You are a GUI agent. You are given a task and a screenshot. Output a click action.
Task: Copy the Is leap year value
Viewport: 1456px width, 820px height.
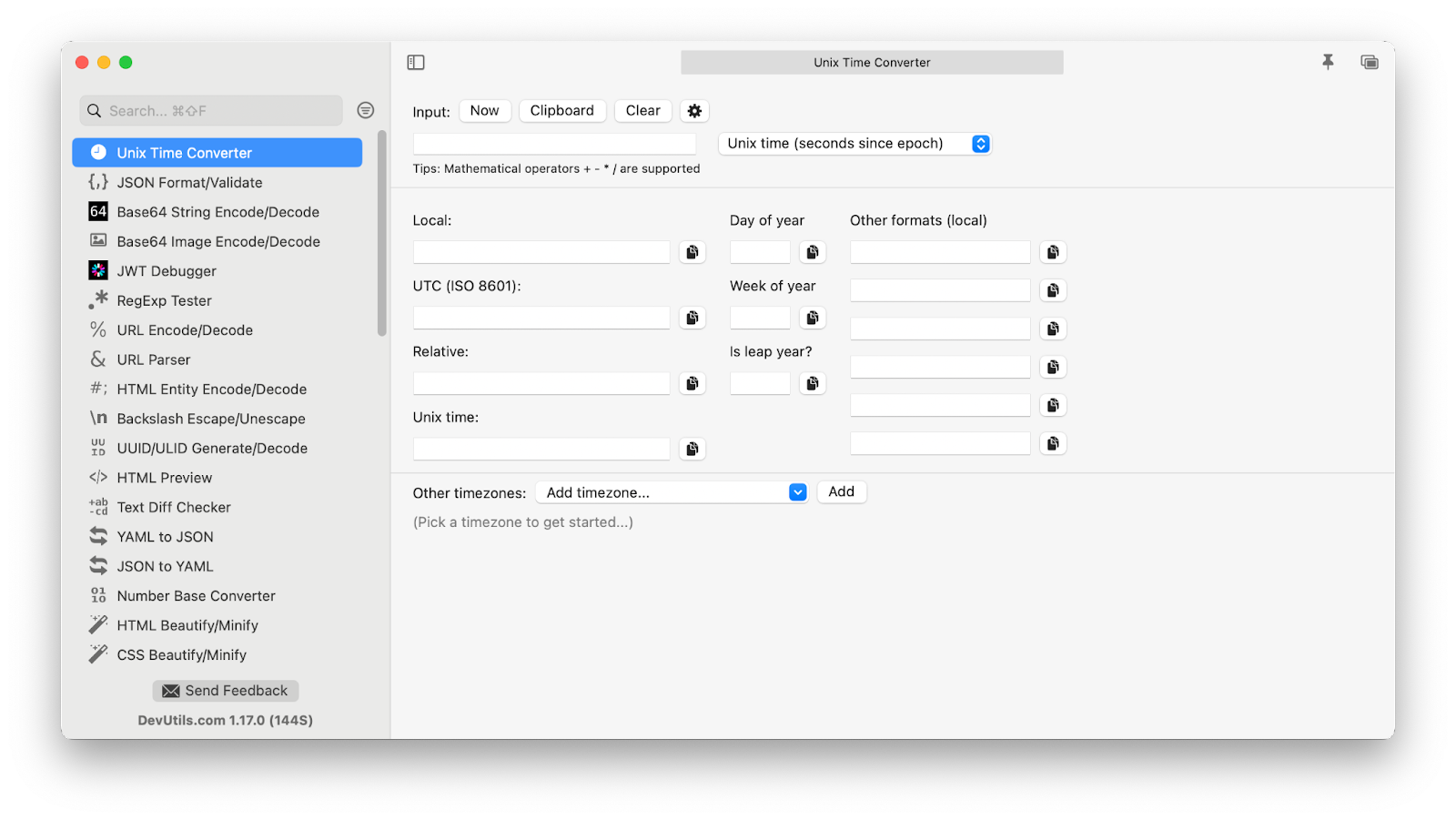click(x=813, y=383)
